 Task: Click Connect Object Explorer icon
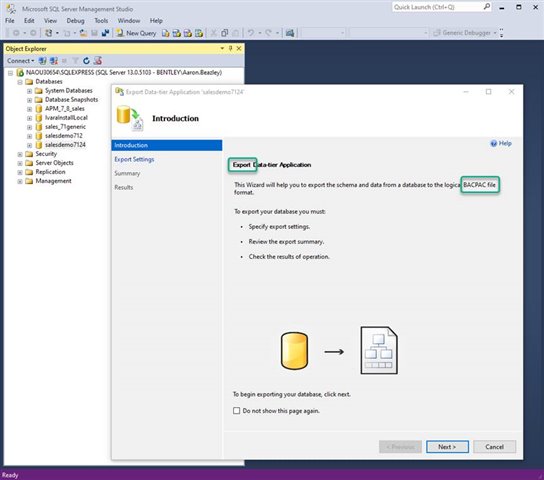pos(42,61)
